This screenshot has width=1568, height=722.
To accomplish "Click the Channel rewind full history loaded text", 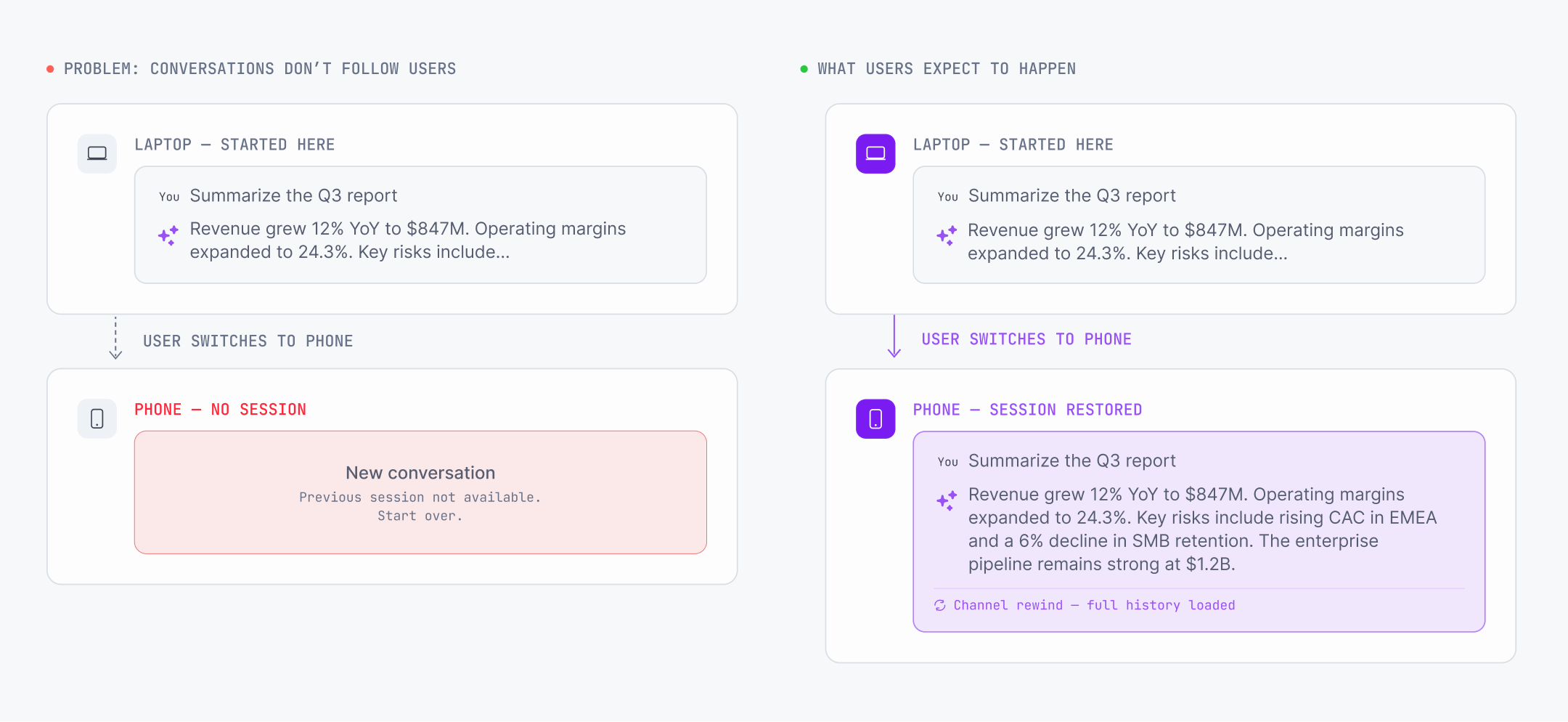I will [1094, 605].
